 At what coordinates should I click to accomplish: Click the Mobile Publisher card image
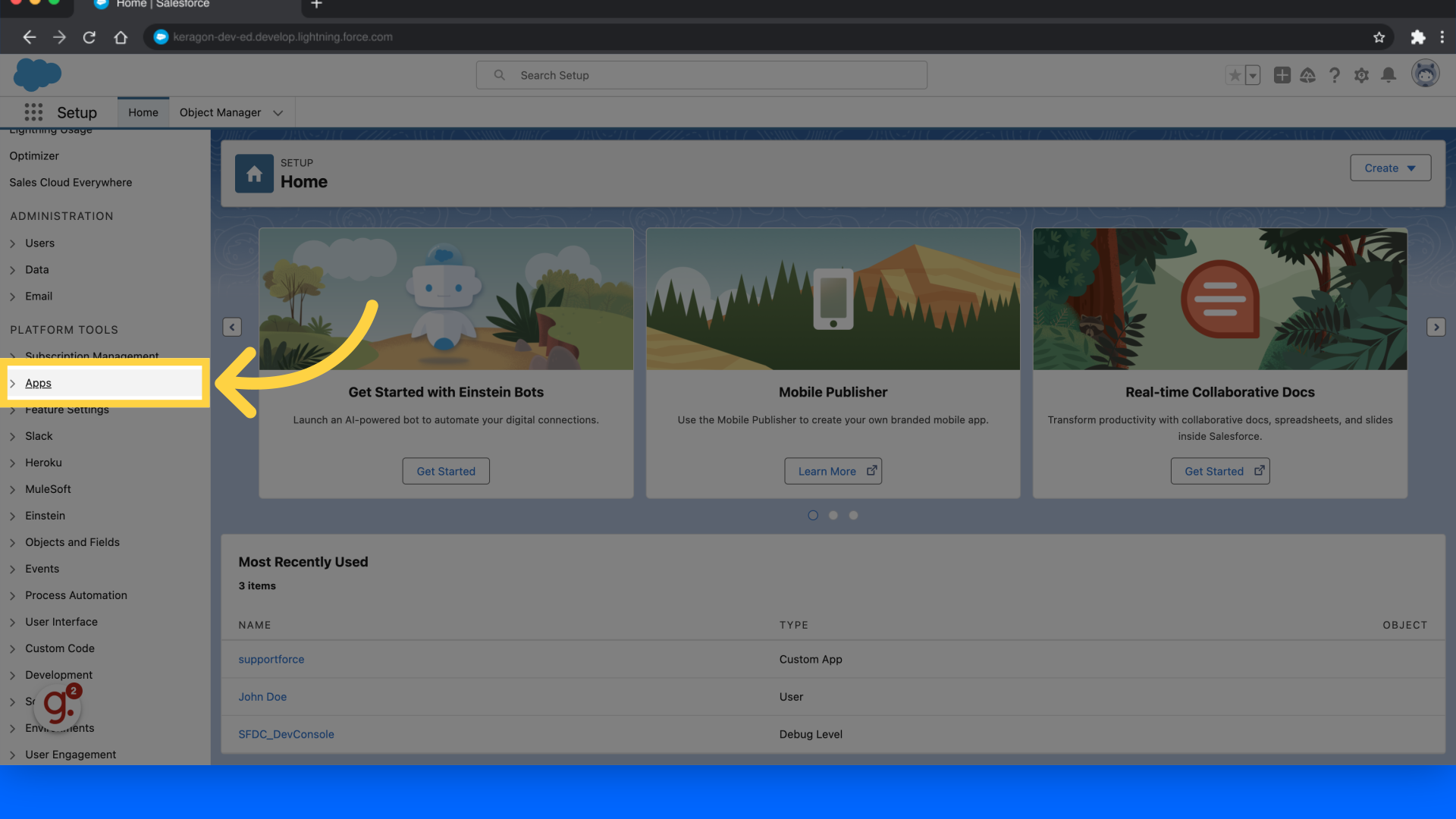tap(833, 300)
